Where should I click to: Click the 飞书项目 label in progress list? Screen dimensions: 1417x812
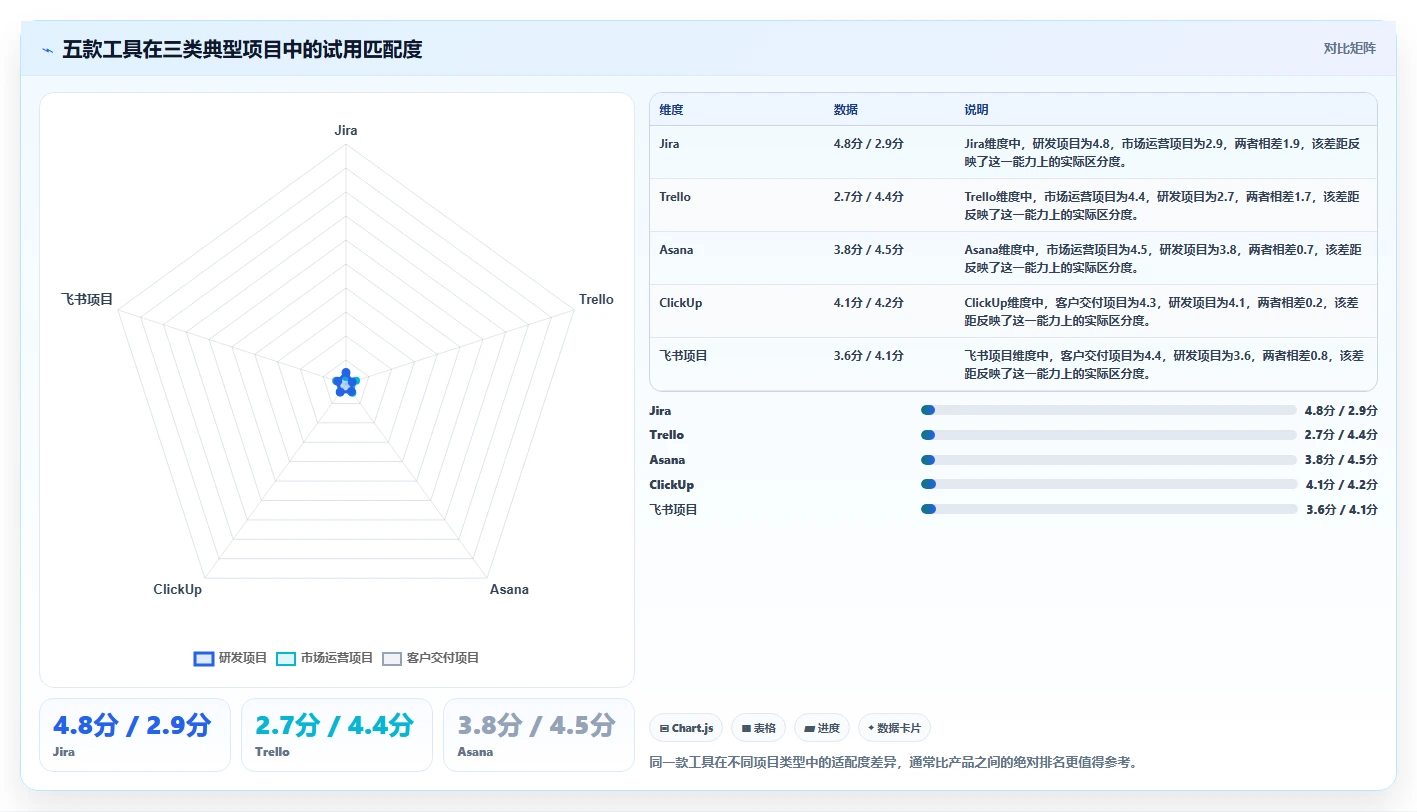[674, 510]
